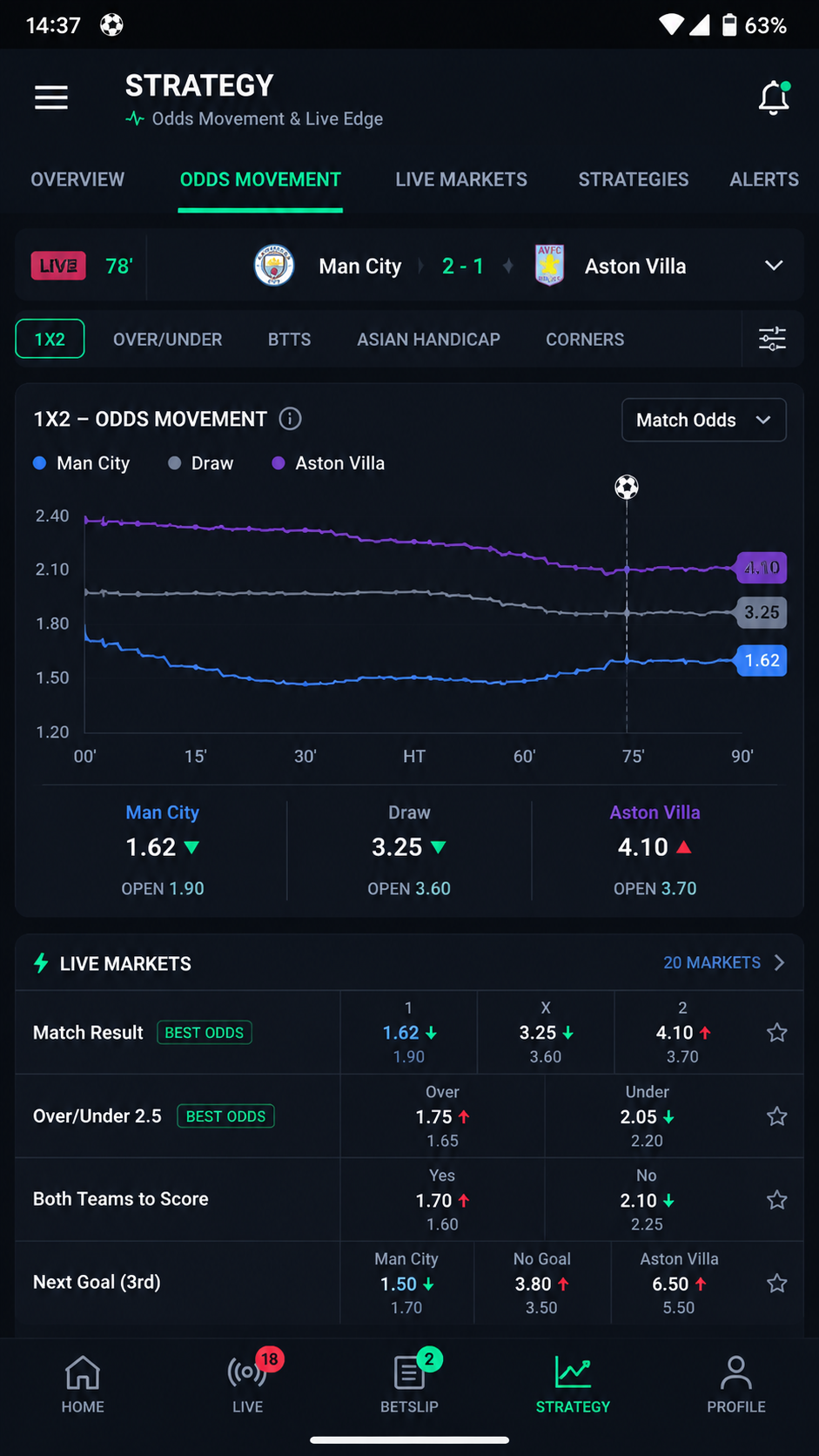Tap Match Result BEST ODDS badge
Screen dimensions: 819x1456
(205, 1033)
